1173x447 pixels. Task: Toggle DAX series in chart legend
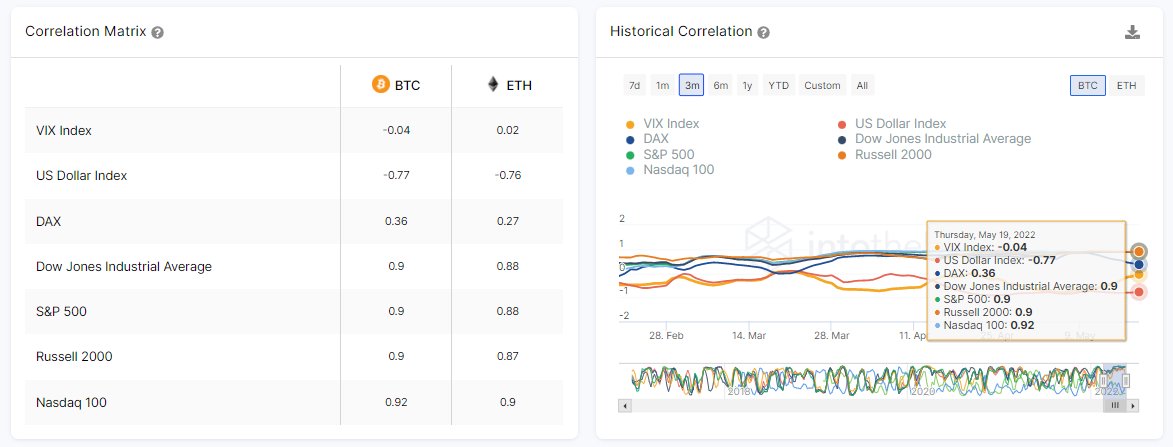pyautogui.click(x=647, y=139)
